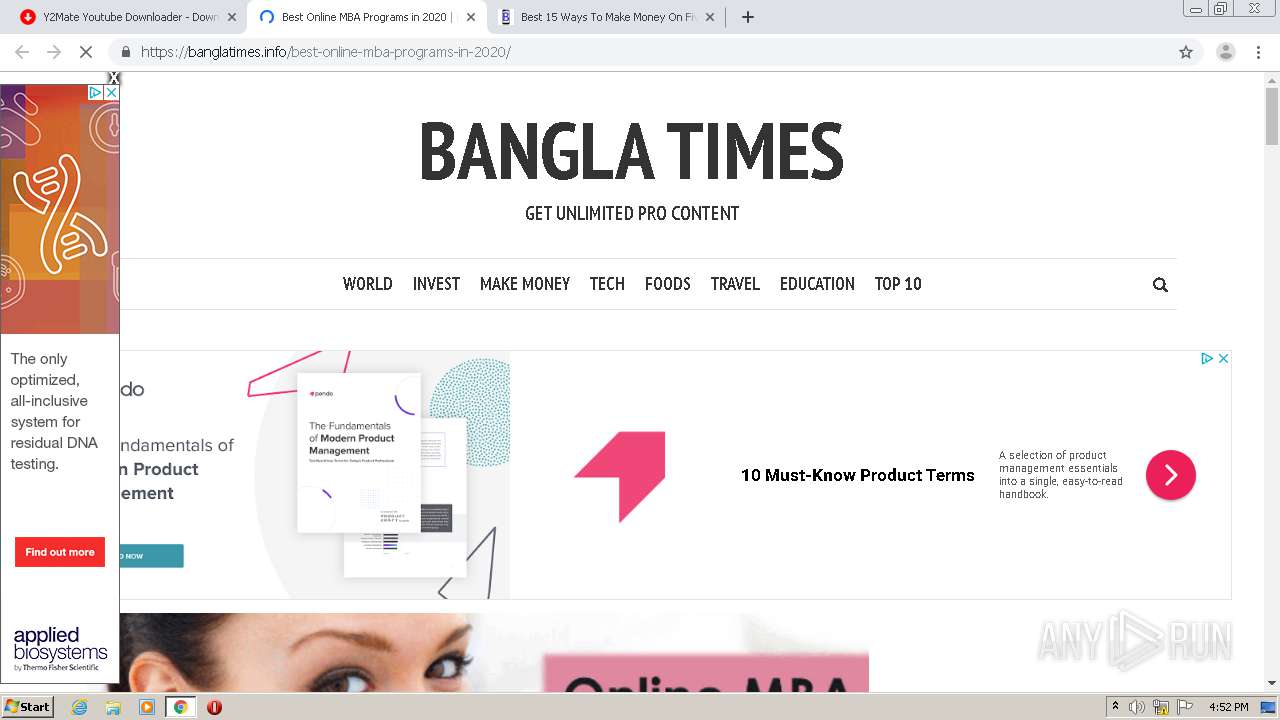
Task: View site security lock information
Action: pyautogui.click(x=126, y=52)
